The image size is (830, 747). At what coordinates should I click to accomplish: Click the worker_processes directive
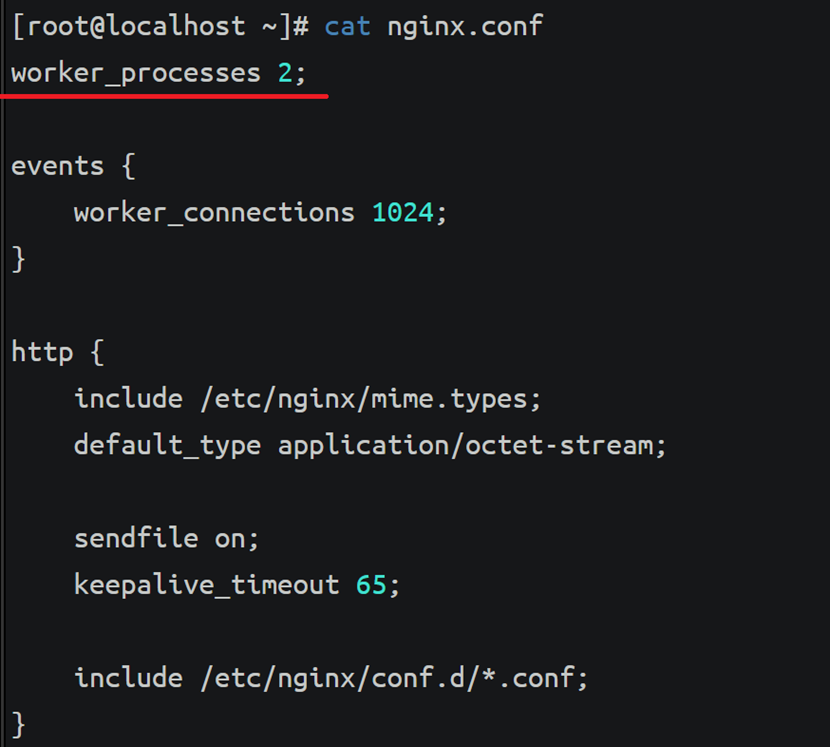[136, 74]
